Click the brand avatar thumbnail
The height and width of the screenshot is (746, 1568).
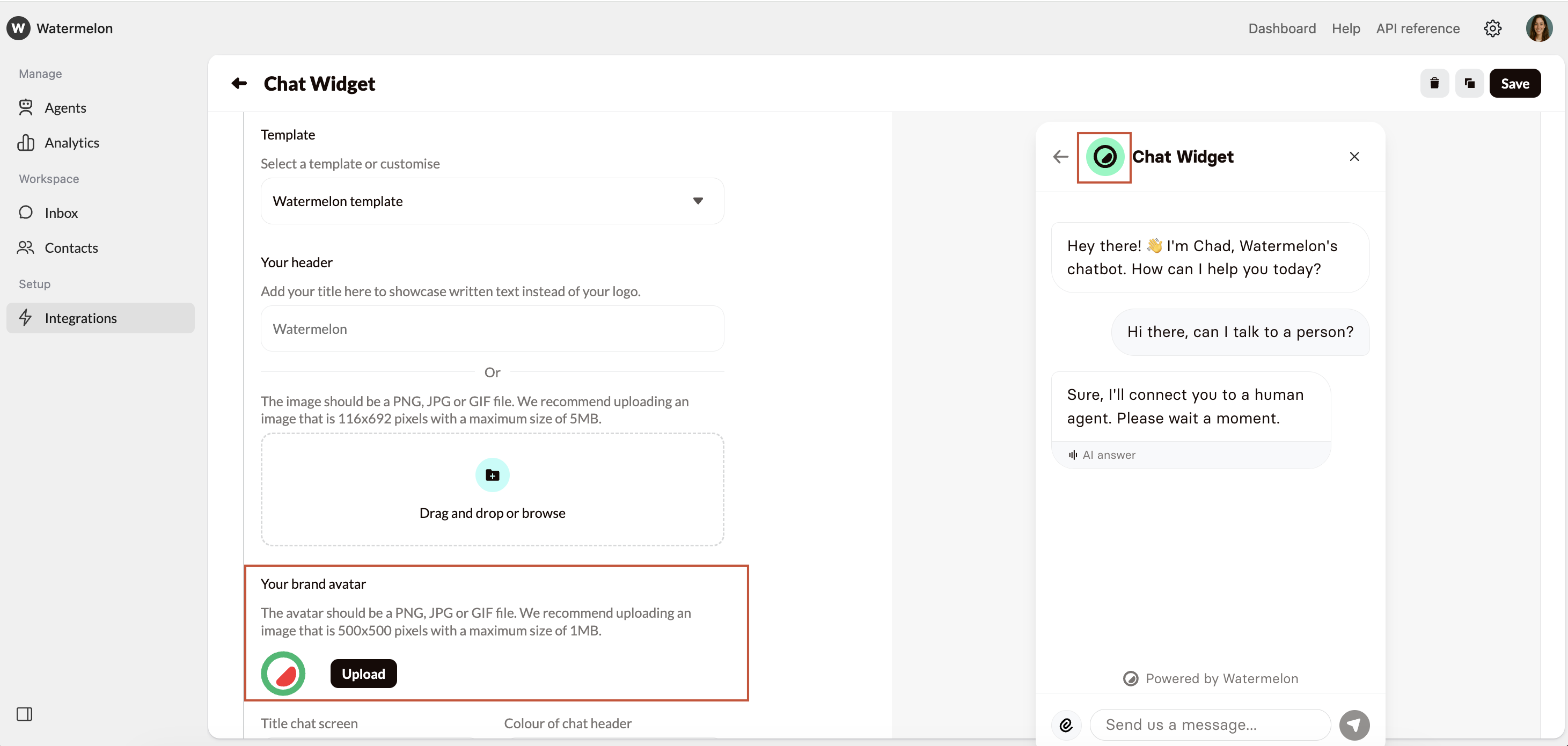[283, 674]
